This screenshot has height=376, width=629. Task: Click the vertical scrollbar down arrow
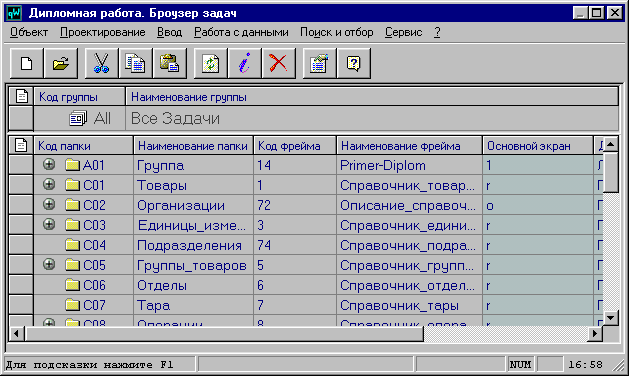point(611,318)
